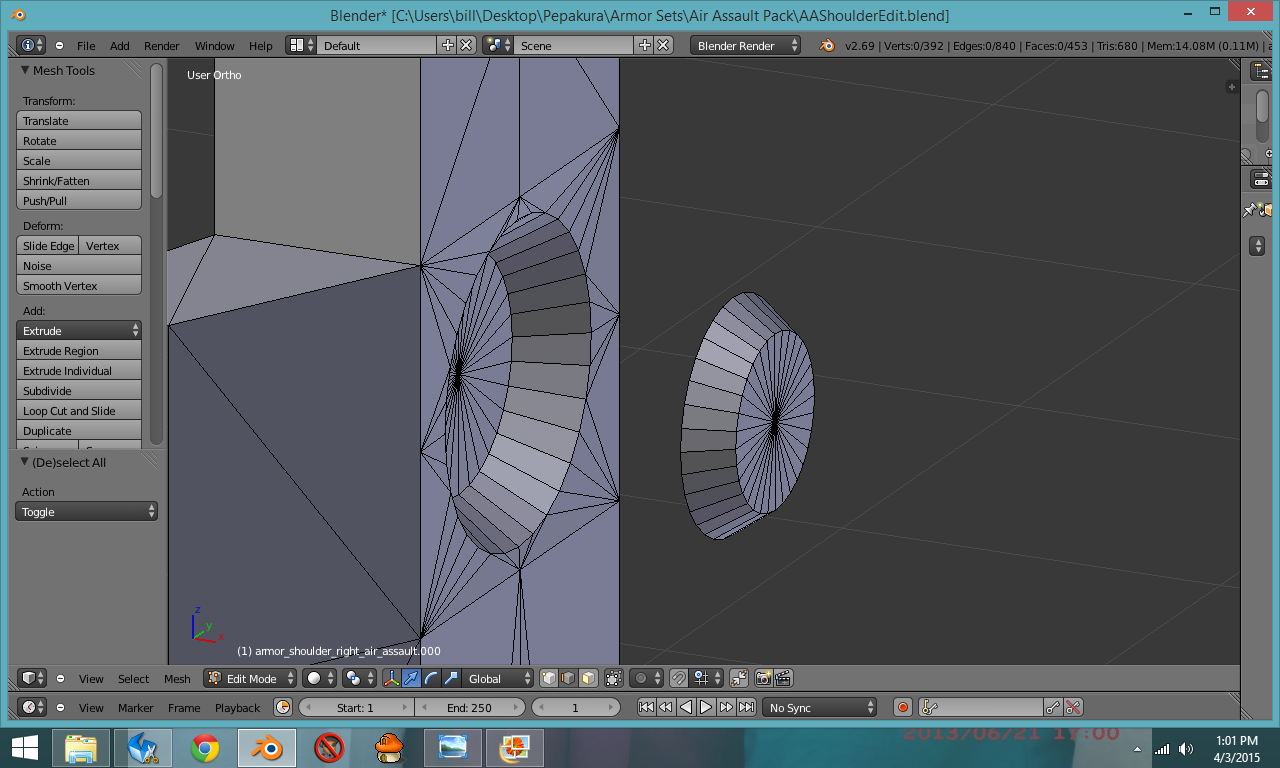Add a new screen layout

[448, 45]
